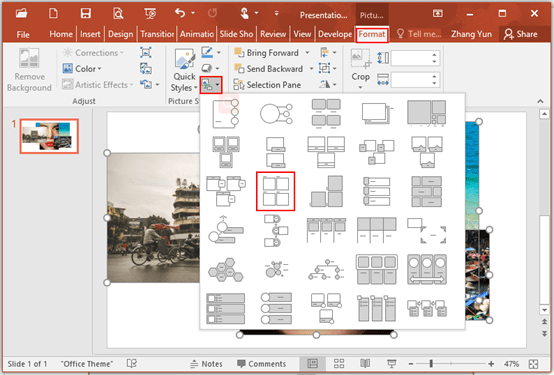Toggle the Comments pane

click(262, 364)
